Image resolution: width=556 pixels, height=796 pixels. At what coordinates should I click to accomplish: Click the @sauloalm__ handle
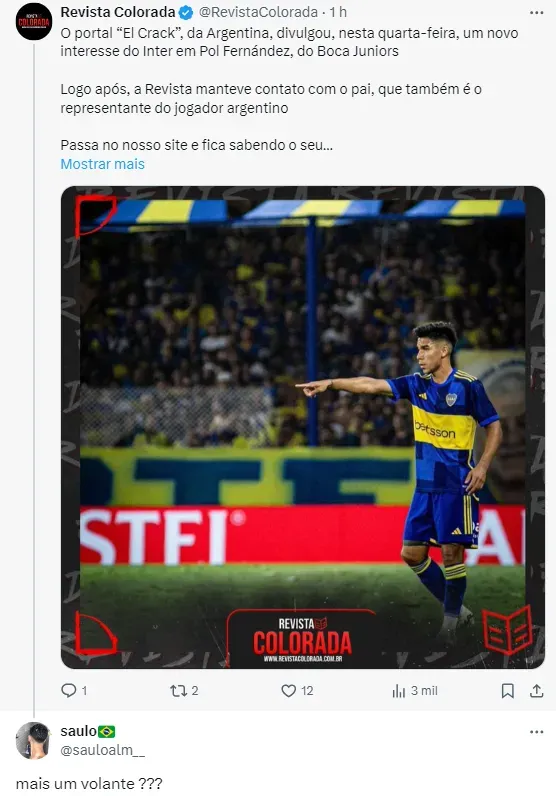click(x=103, y=750)
